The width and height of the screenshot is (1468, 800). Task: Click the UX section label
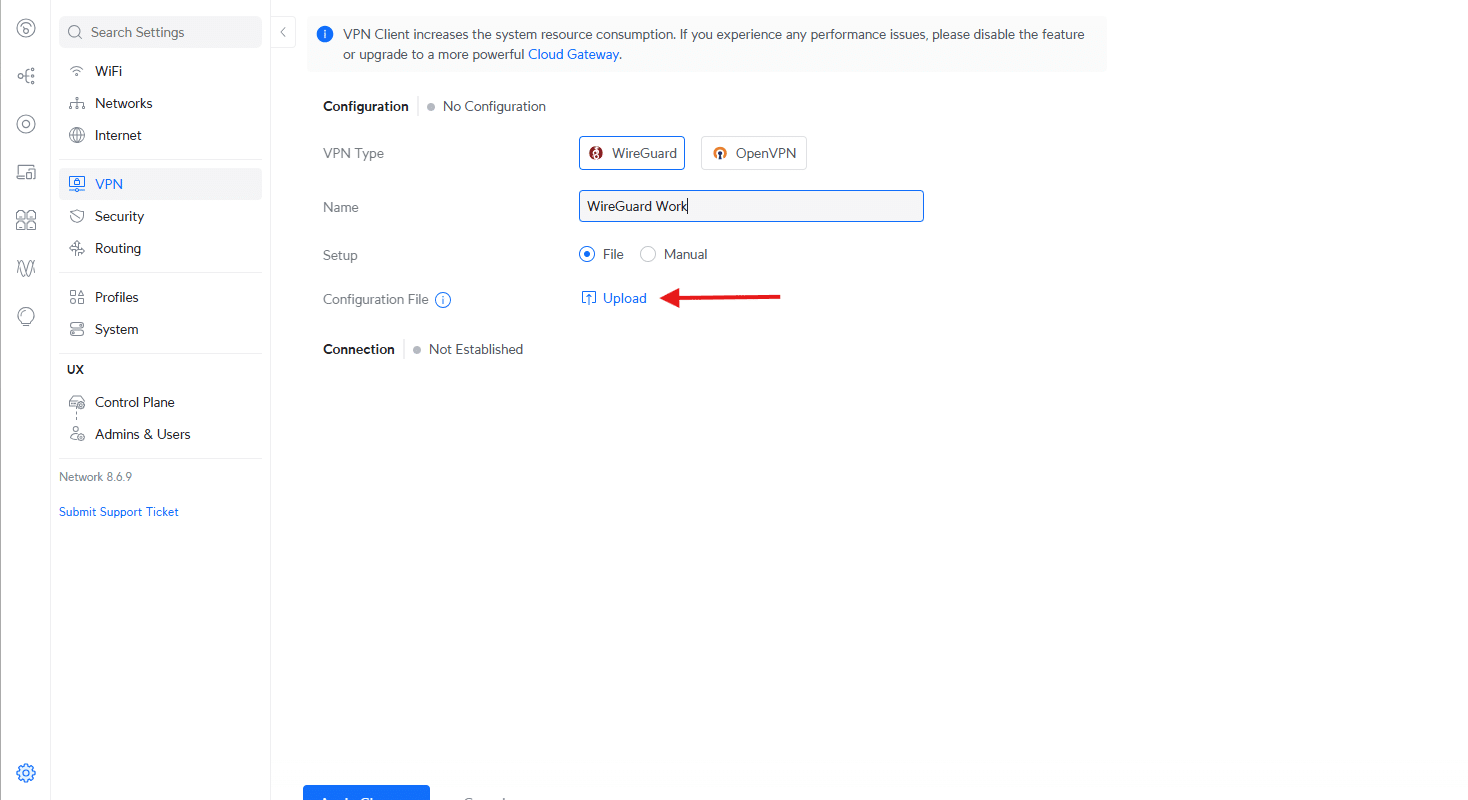[x=75, y=369]
